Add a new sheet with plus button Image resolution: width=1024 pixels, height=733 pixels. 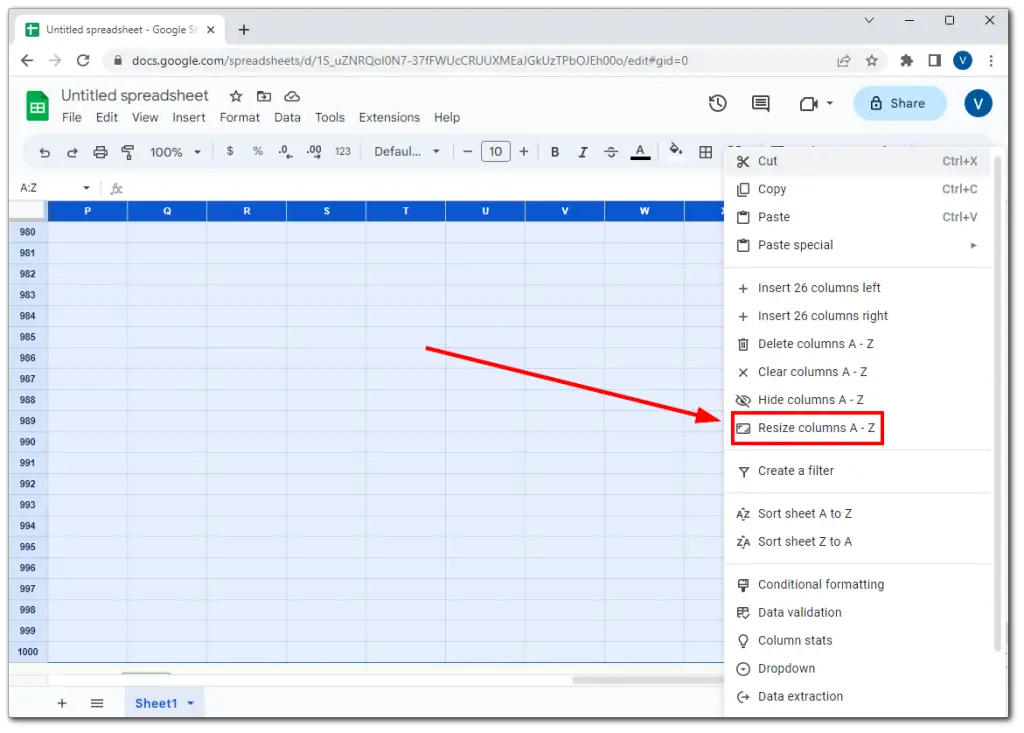[x=62, y=703]
